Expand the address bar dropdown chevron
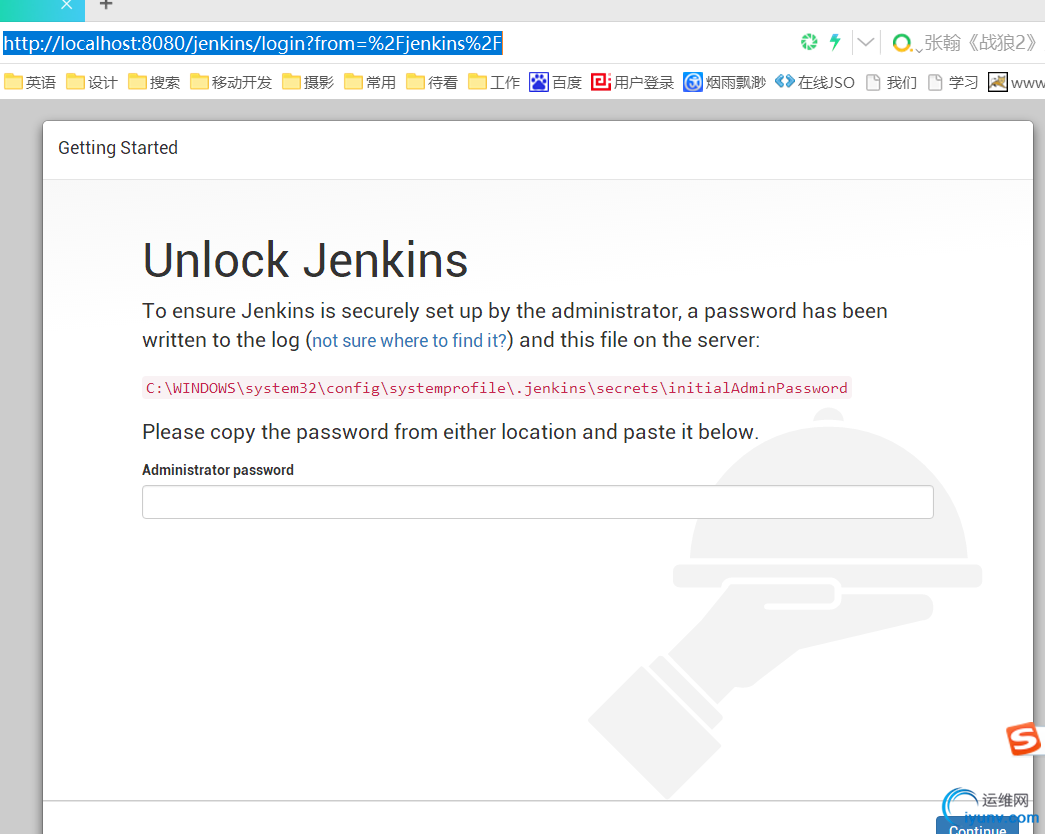 coord(865,43)
